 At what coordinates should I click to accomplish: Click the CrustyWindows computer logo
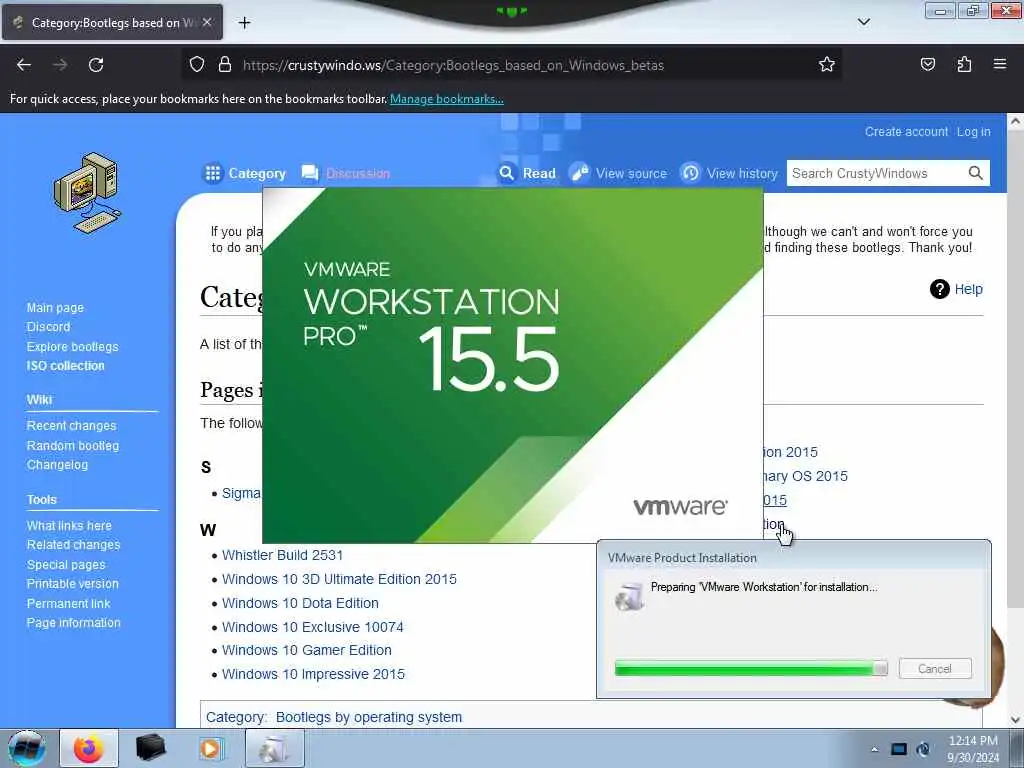coord(88,193)
